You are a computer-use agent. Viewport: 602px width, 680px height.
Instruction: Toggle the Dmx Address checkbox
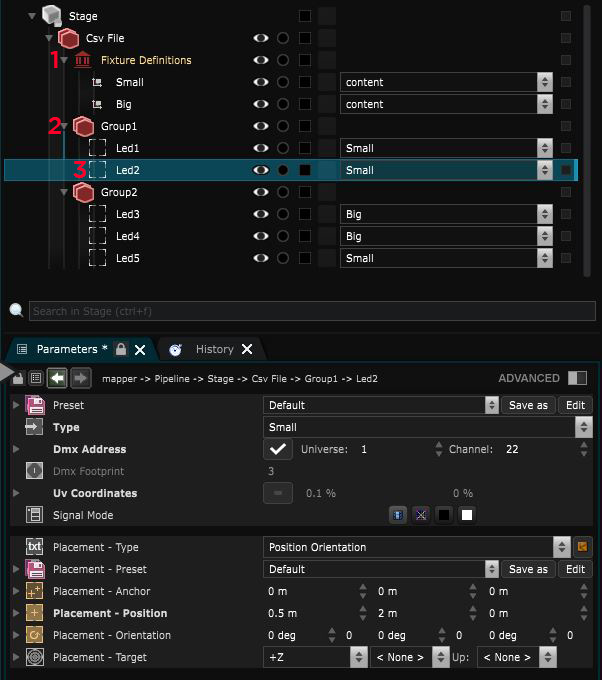tap(278, 450)
